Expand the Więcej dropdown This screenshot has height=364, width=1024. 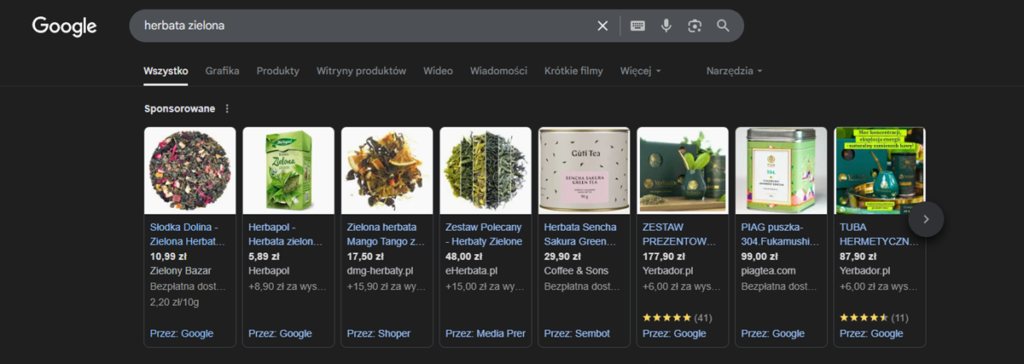pyautogui.click(x=641, y=71)
